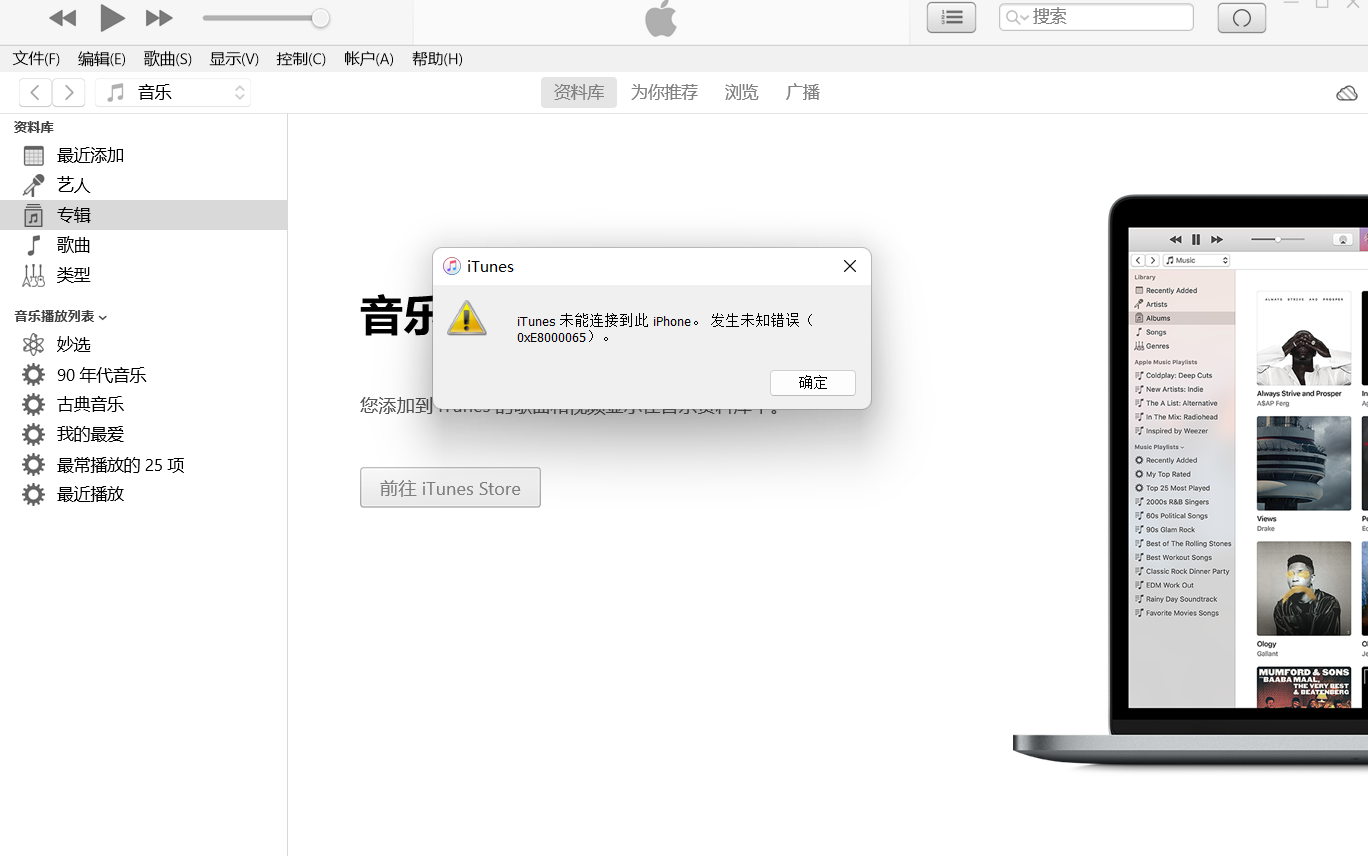Screen dimensions: 1368x856
Task: Open the 最常播放的 25 项 playlist label
Action: click(121, 465)
